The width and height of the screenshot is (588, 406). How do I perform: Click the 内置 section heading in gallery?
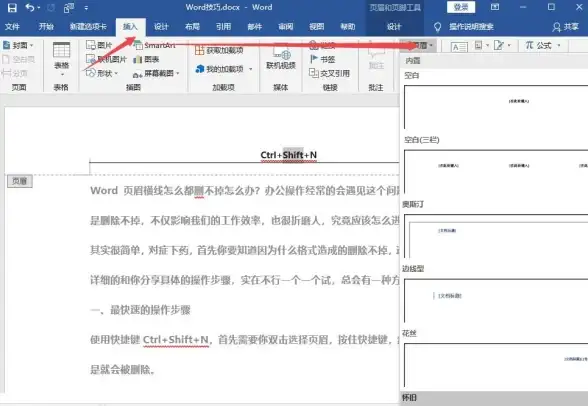[413, 61]
